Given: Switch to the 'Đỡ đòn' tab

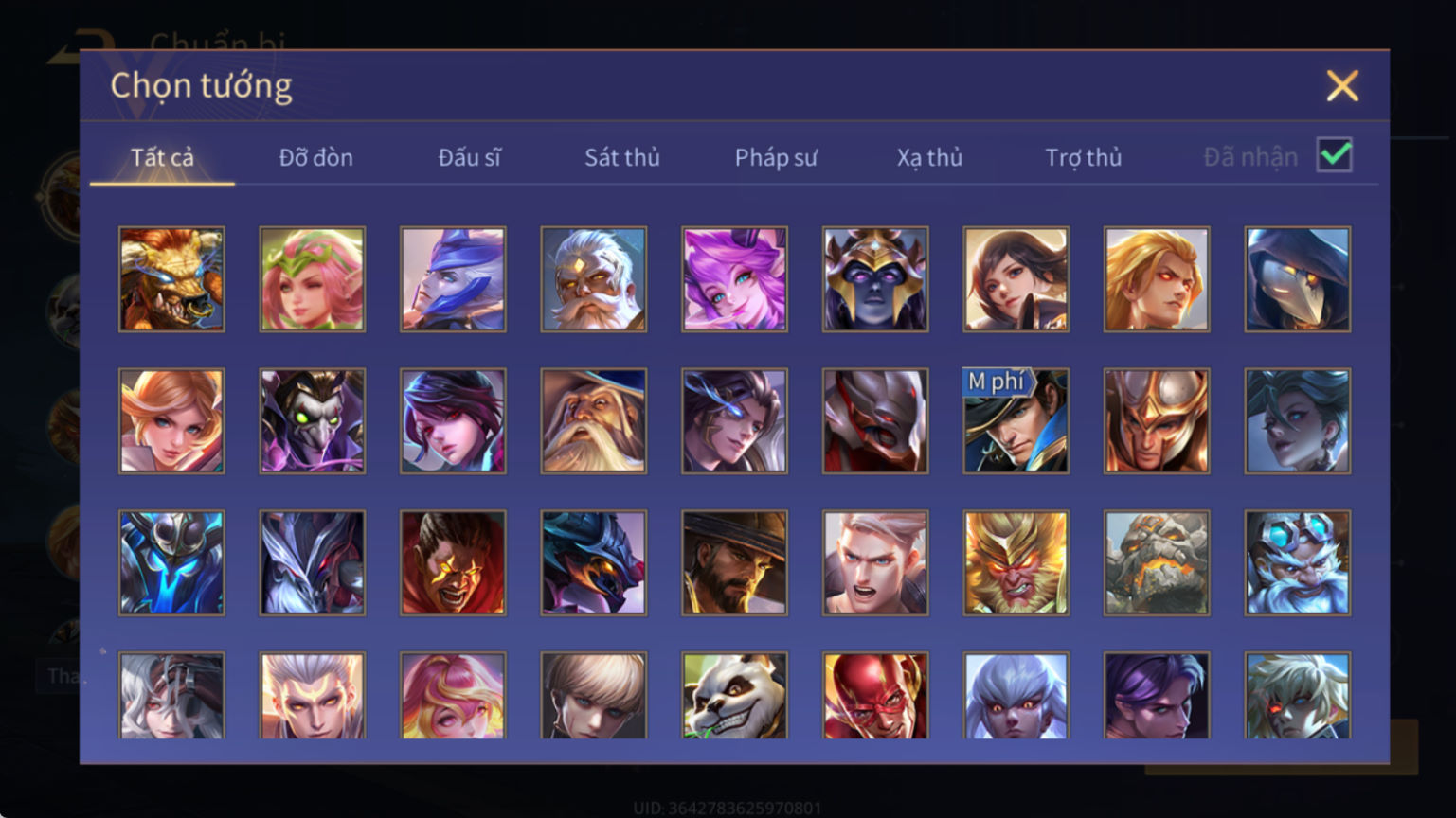Looking at the screenshot, I should [315, 157].
